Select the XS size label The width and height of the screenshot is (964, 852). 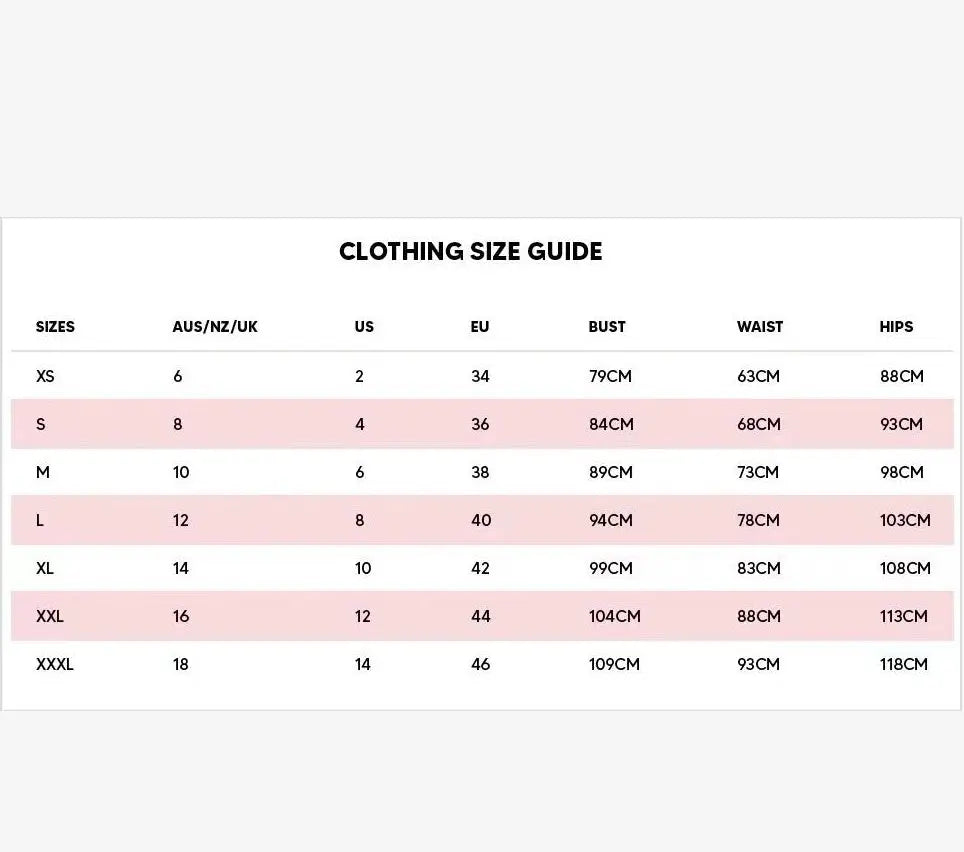click(45, 377)
